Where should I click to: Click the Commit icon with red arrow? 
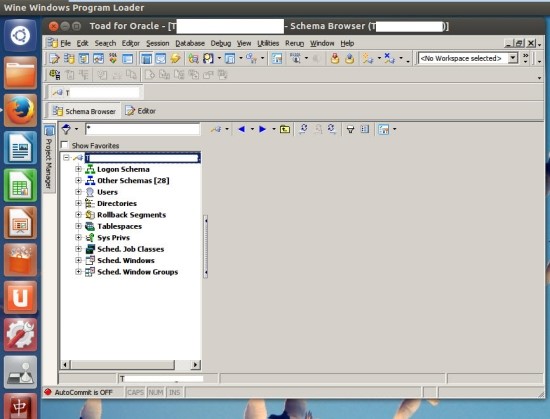tap(335, 59)
